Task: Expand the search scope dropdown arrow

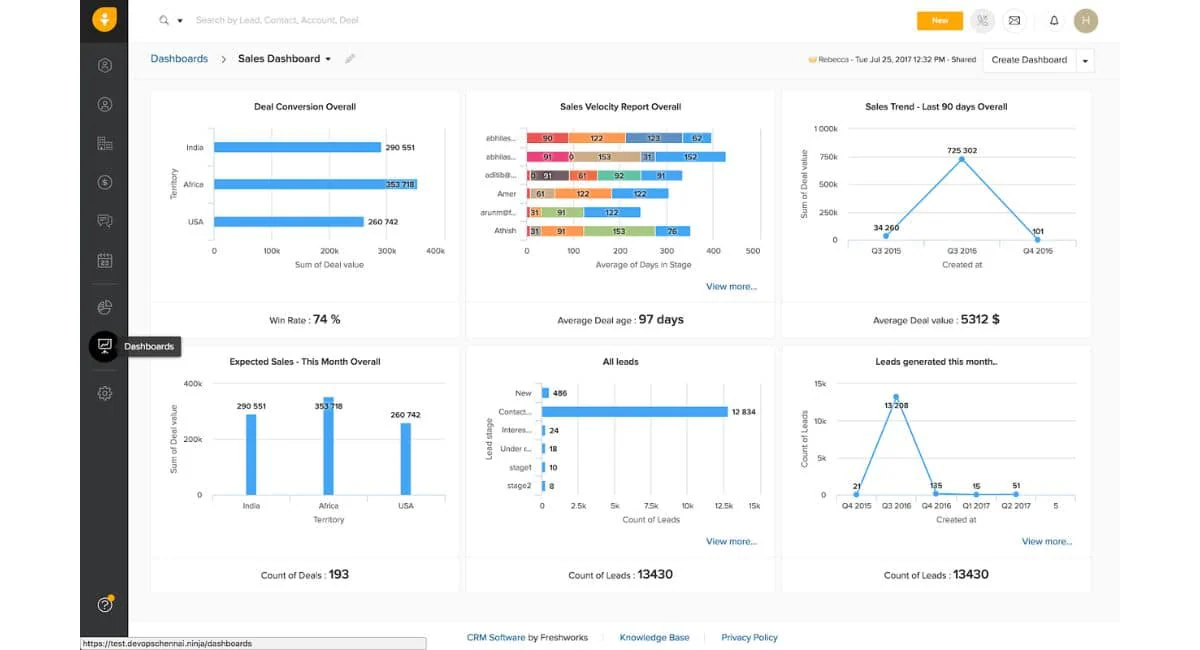Action: pyautogui.click(x=180, y=20)
